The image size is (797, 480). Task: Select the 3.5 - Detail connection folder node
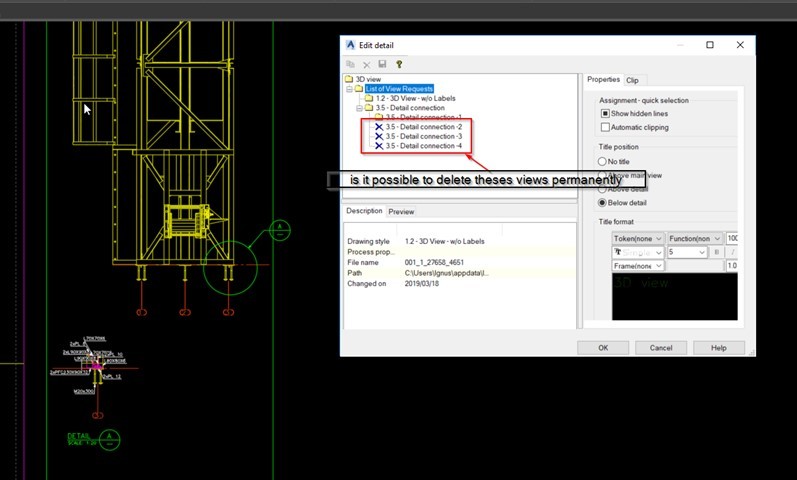point(410,108)
